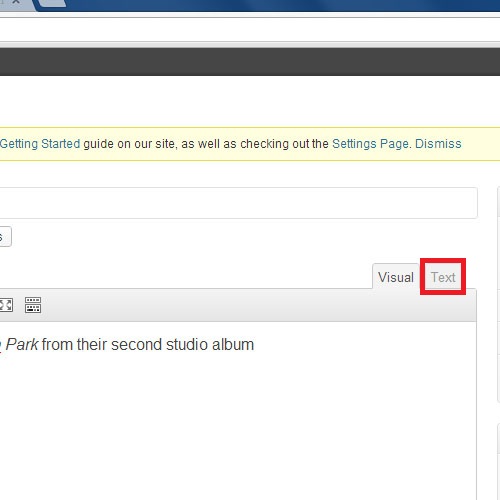Image resolution: width=500 pixels, height=500 pixels.
Task: Click the dark admin toolbar
Action: pyautogui.click(x=250, y=62)
